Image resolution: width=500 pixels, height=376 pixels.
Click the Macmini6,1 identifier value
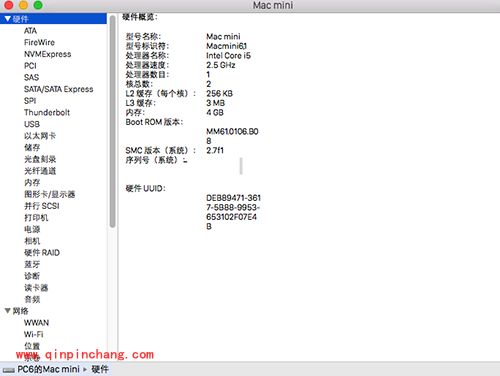[x=227, y=46]
